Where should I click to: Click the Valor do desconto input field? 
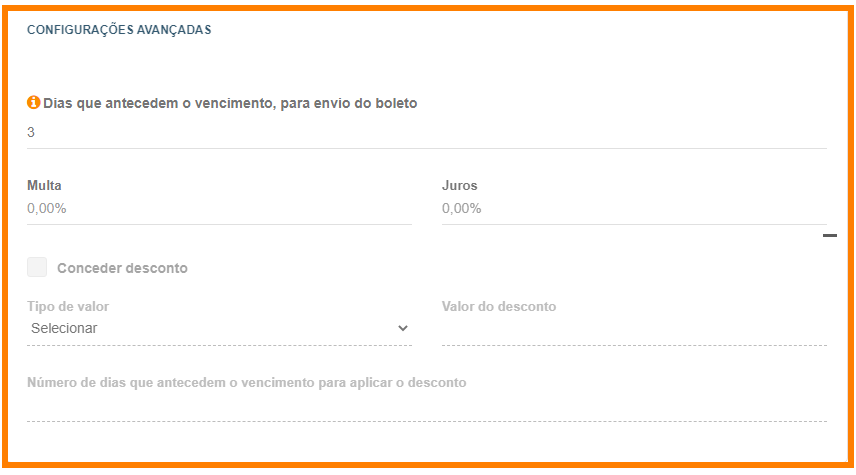(x=634, y=330)
